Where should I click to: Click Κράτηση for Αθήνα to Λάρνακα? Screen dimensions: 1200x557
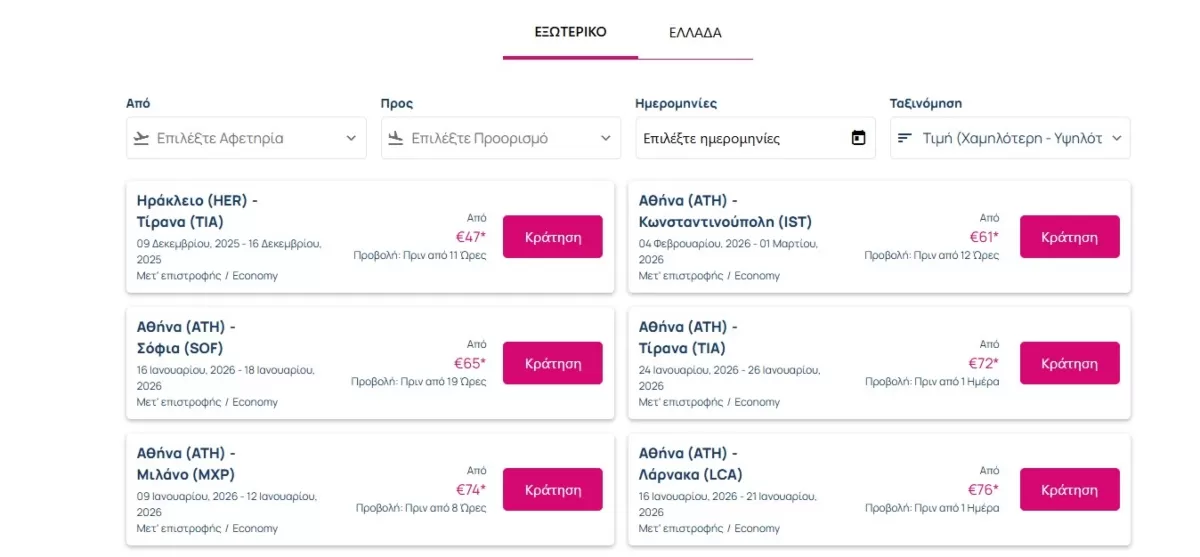coord(1070,490)
